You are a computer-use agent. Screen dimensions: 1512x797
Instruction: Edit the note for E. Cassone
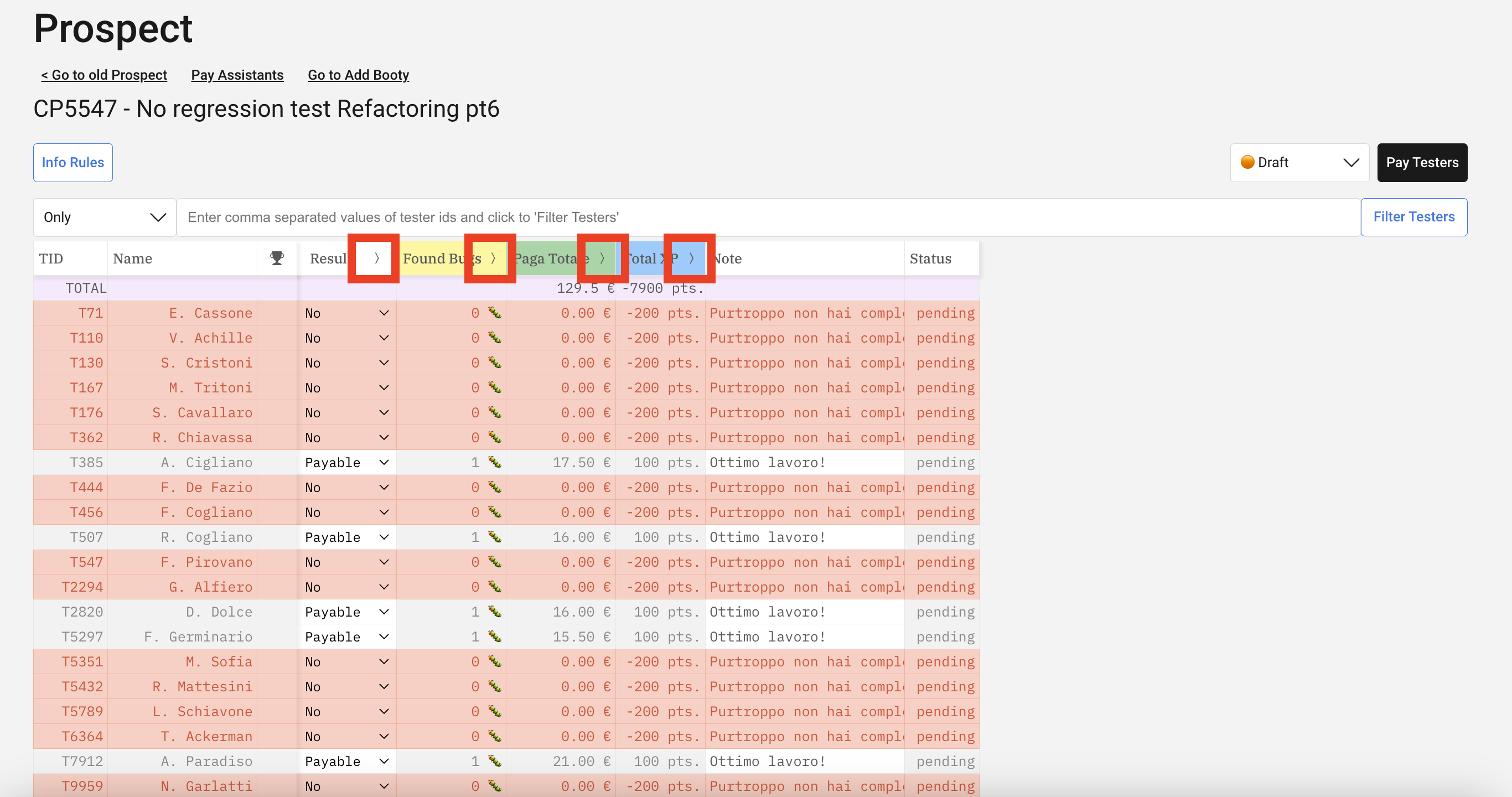(805, 313)
